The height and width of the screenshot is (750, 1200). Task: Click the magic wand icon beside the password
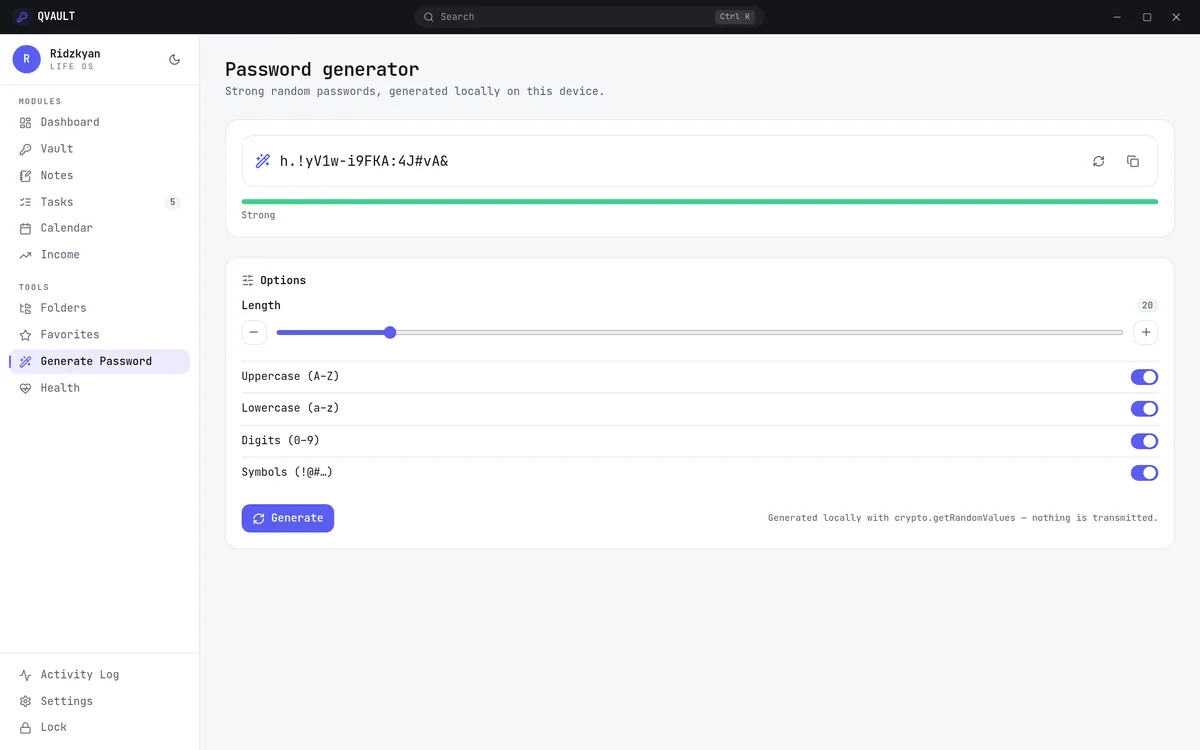pos(263,161)
